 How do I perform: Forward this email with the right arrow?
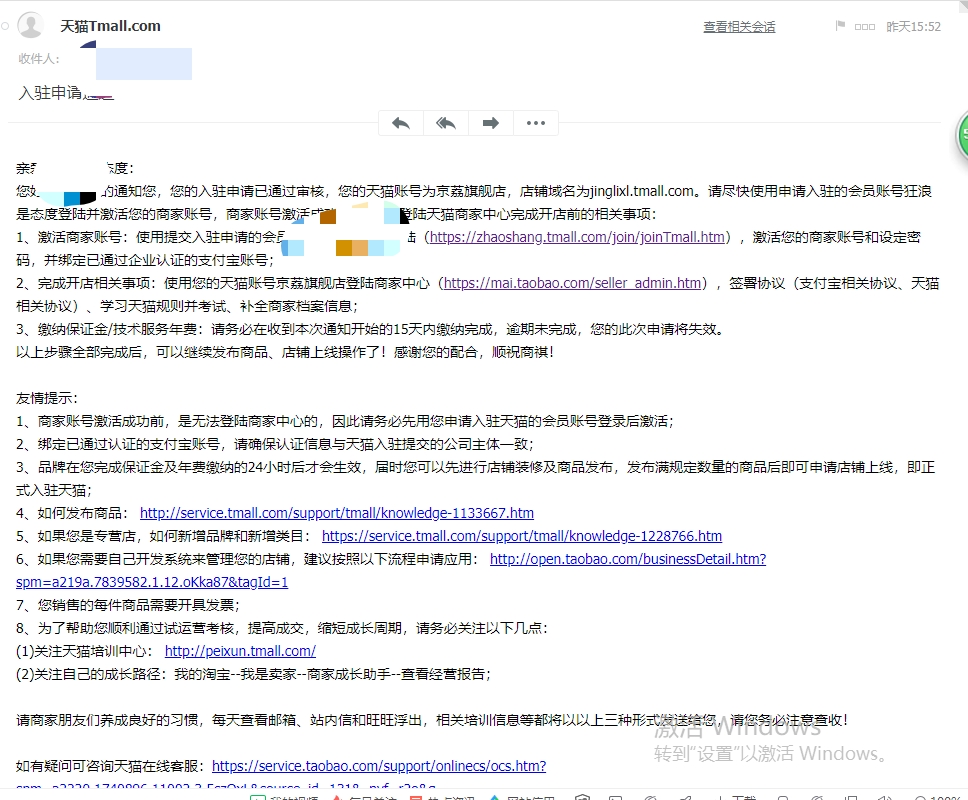click(x=491, y=123)
